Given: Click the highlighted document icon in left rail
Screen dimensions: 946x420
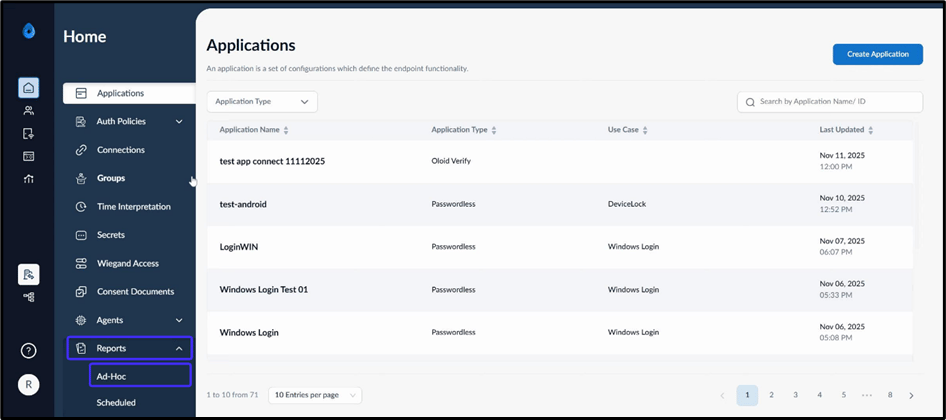Looking at the screenshot, I should pyautogui.click(x=28, y=275).
